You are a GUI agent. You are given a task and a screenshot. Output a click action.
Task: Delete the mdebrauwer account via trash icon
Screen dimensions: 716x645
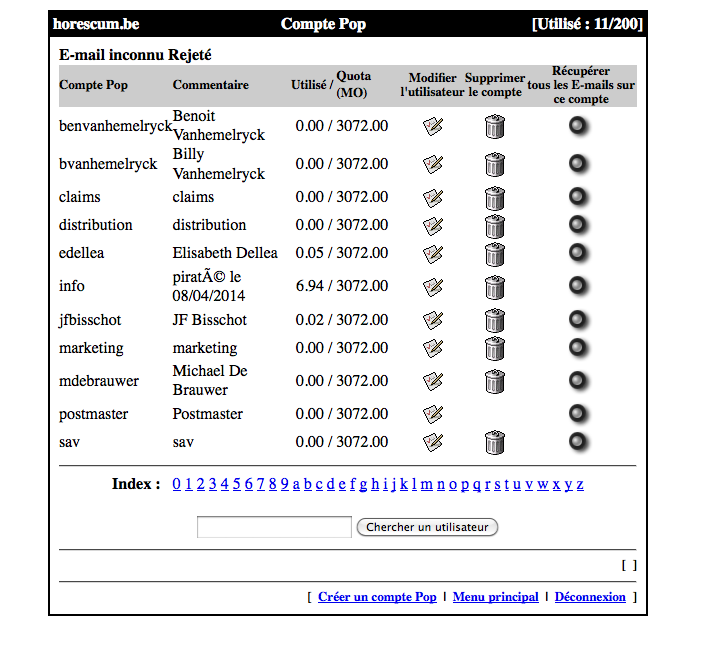(495, 381)
